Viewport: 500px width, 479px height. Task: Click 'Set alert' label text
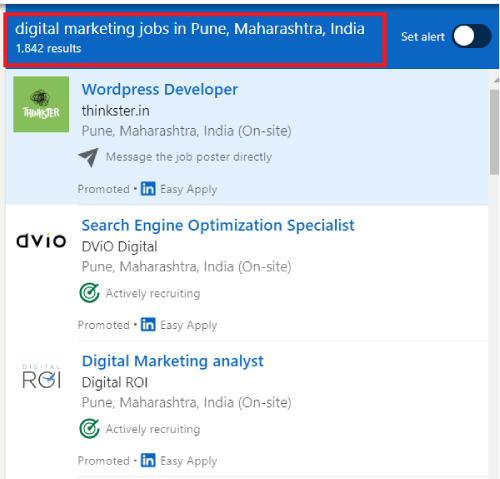[x=423, y=37]
